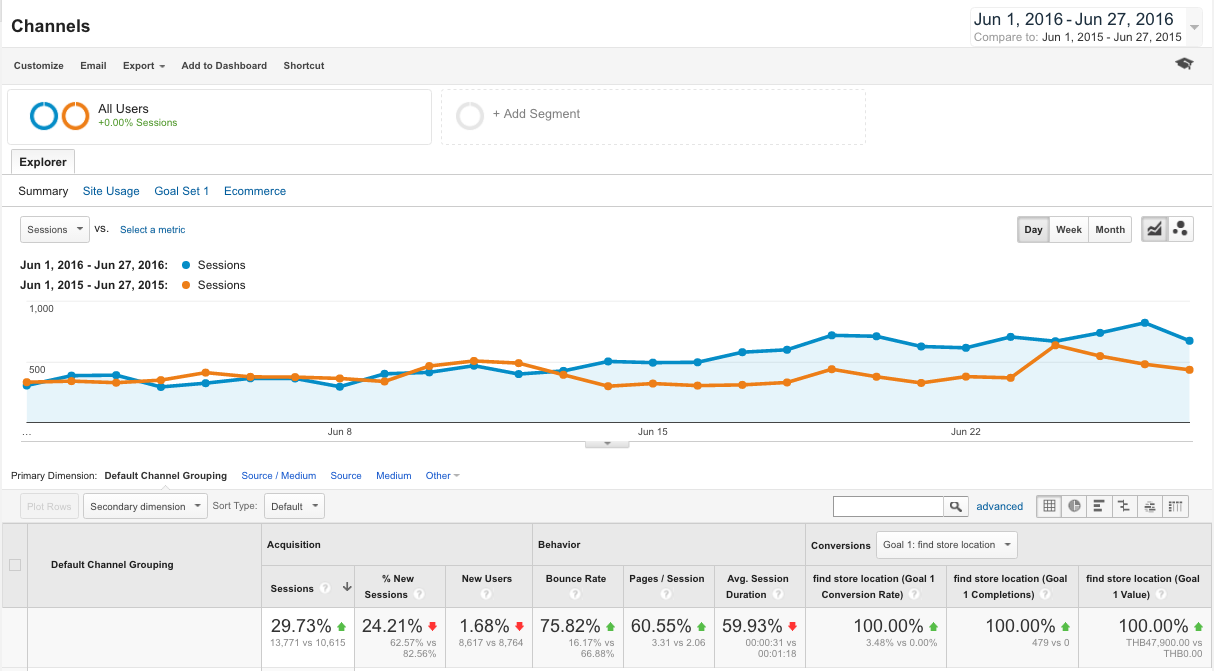Screen dimensions: 1214x671
Task: Click the advanced filter link
Action: pyautogui.click(x=999, y=506)
